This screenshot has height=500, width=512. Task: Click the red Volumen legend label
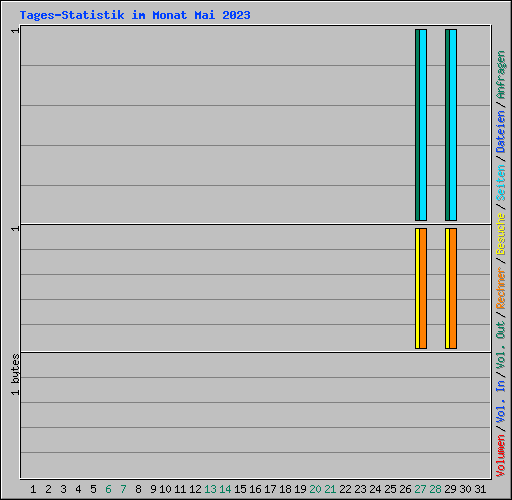[x=501, y=456]
